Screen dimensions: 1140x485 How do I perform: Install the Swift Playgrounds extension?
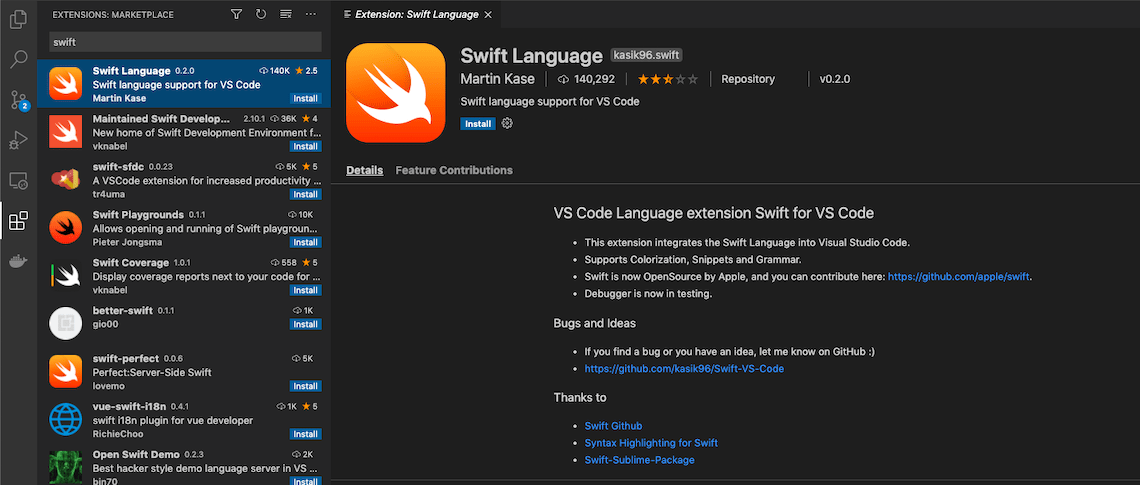pyautogui.click(x=305, y=242)
